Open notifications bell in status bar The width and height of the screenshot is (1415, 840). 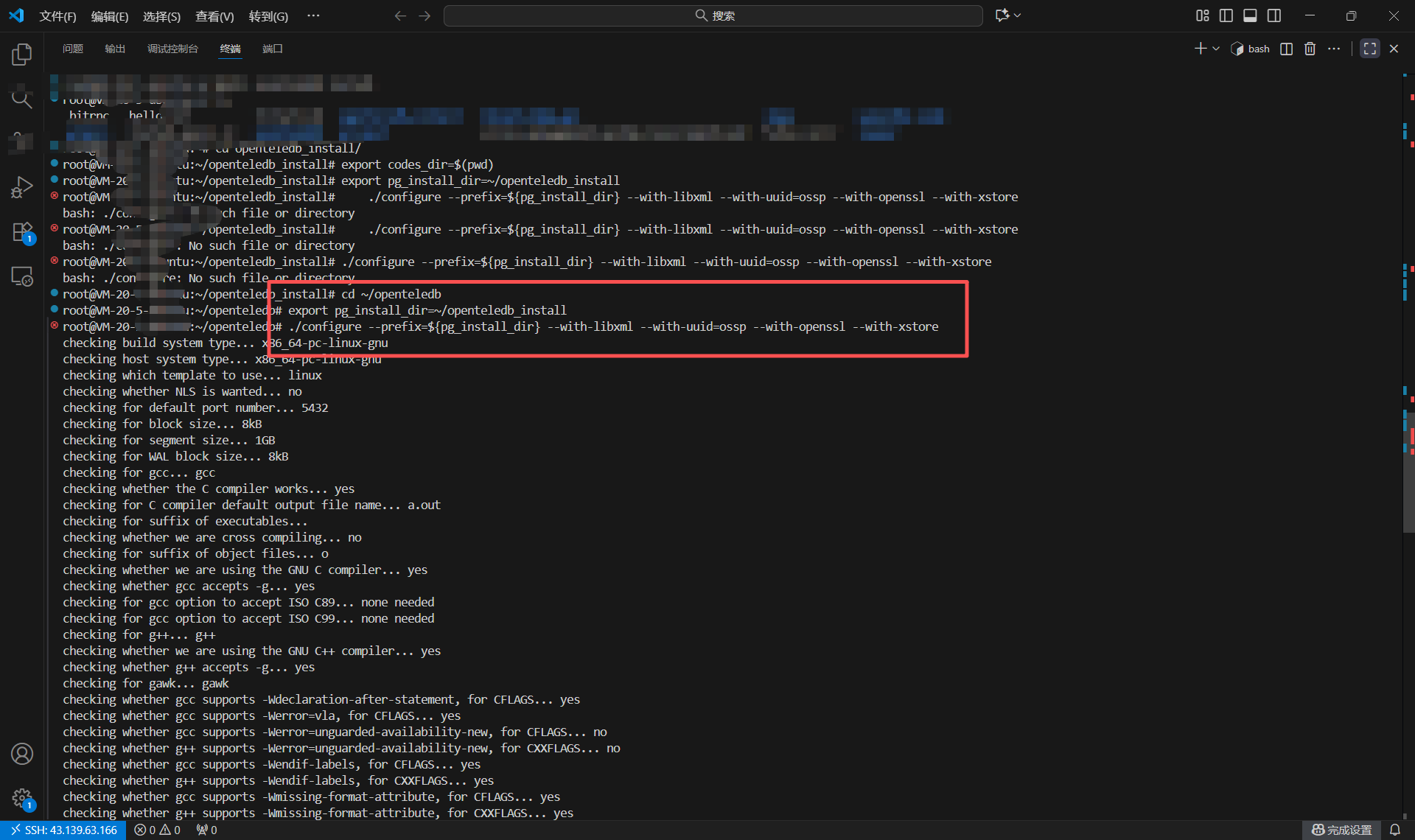[x=1394, y=830]
